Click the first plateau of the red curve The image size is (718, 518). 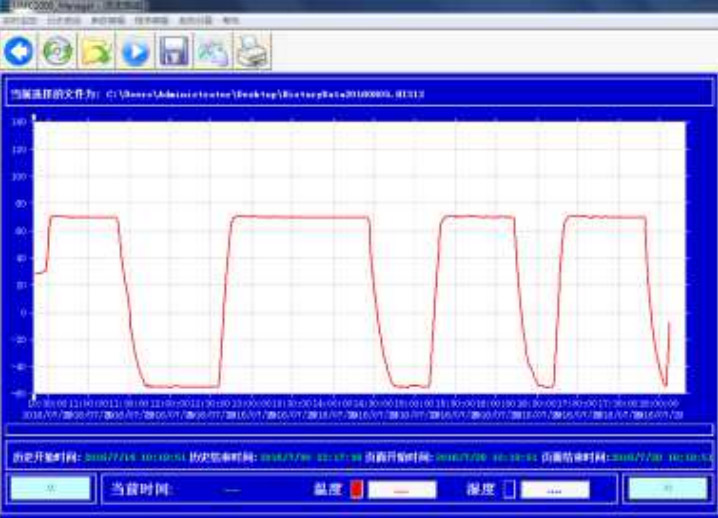tap(85, 217)
